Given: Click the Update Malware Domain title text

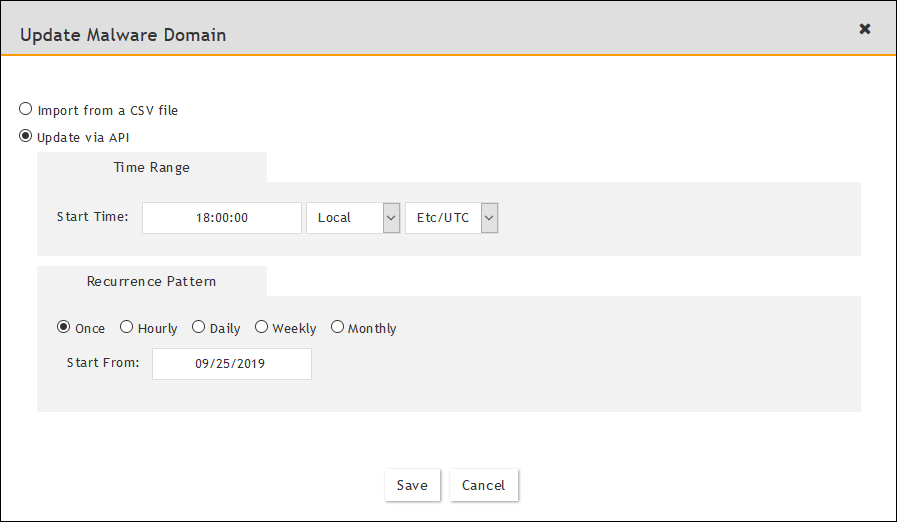Looking at the screenshot, I should [x=123, y=35].
